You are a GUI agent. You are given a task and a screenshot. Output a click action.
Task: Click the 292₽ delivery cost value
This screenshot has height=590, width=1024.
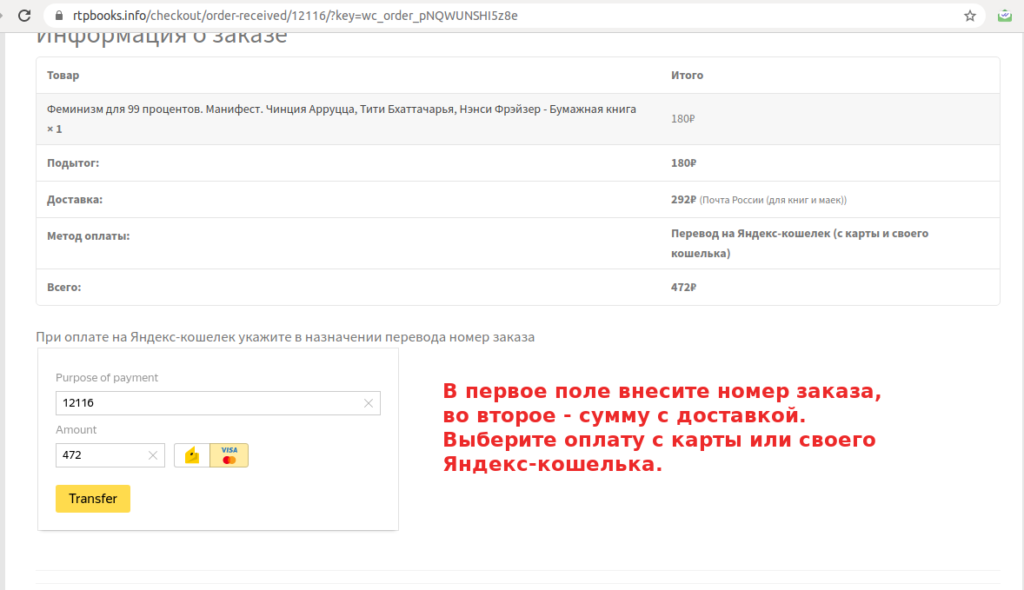684,200
